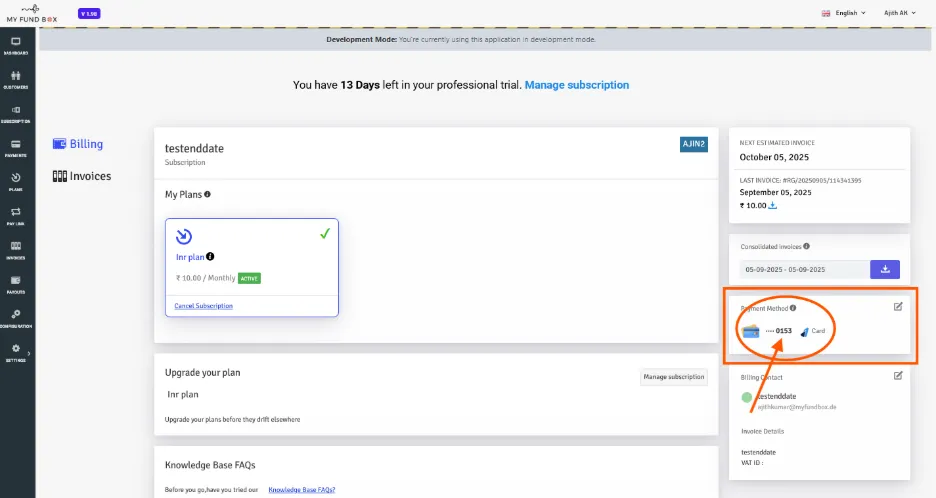Click the Cancel Subscription link

pos(204,306)
